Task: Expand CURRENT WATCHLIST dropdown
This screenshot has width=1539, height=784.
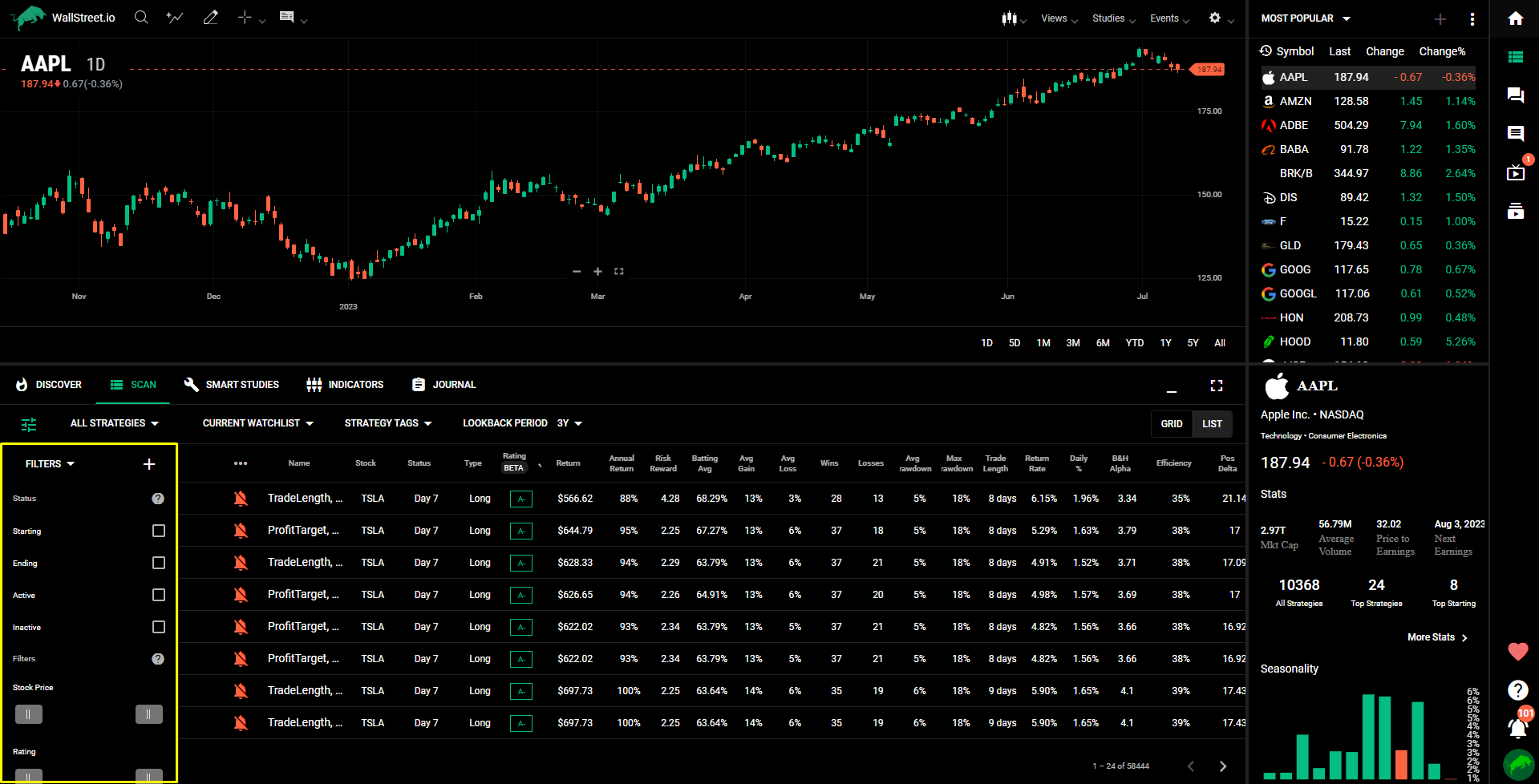Action: point(258,423)
